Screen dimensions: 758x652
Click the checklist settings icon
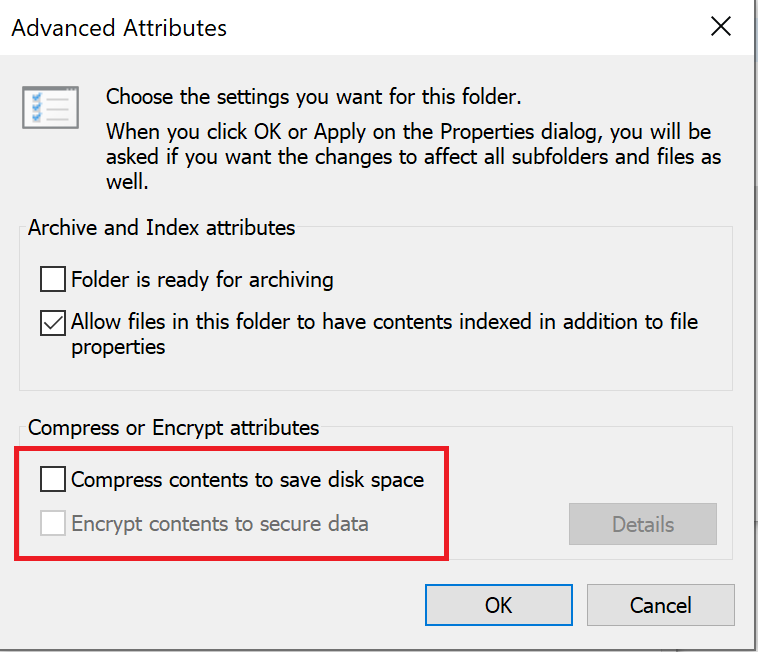50,107
